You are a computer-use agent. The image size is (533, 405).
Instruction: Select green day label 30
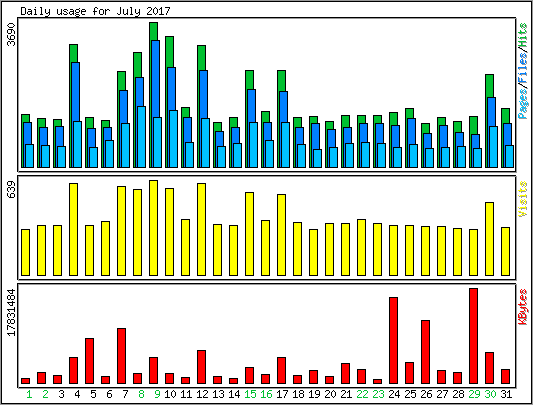[490, 394]
